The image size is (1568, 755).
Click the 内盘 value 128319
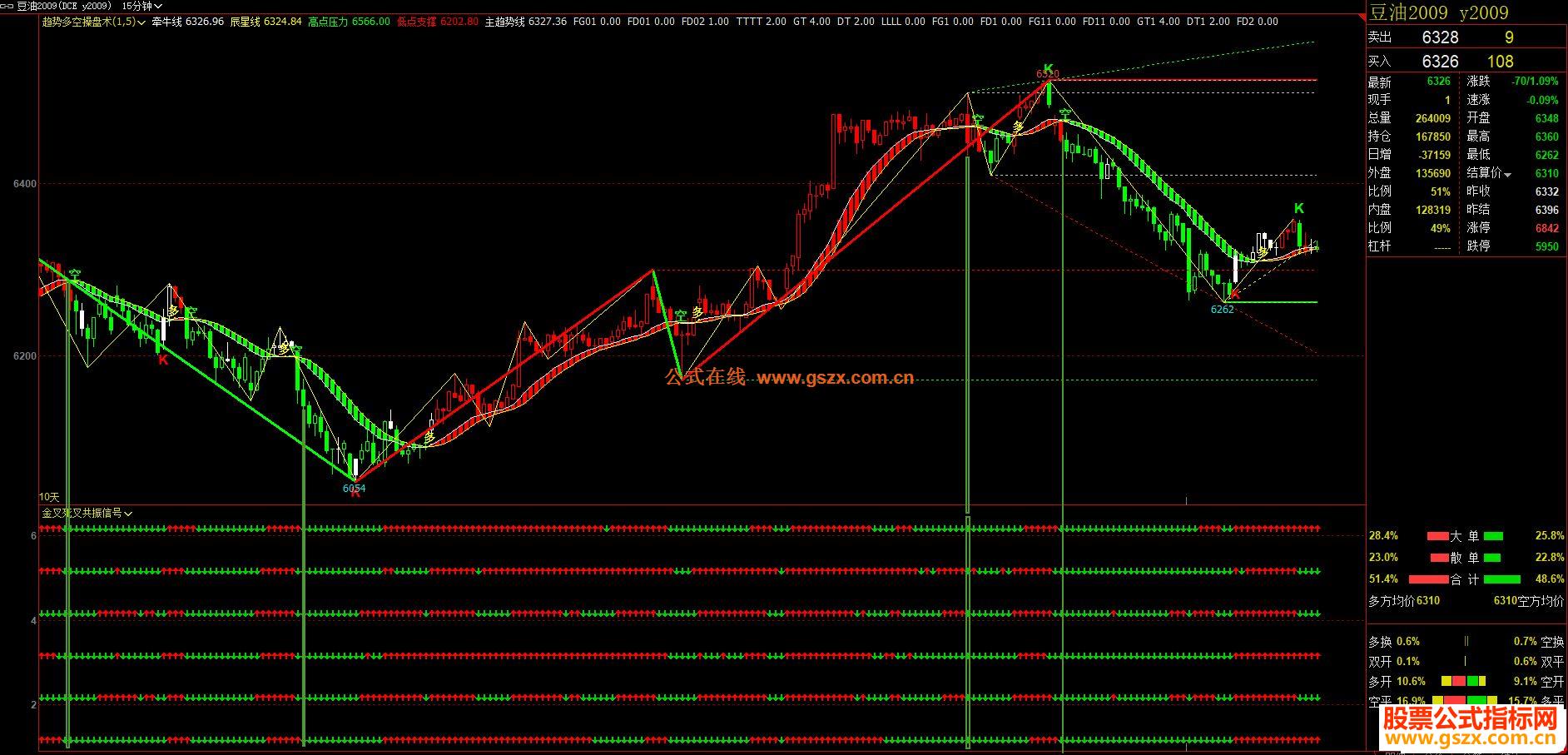tap(1432, 210)
